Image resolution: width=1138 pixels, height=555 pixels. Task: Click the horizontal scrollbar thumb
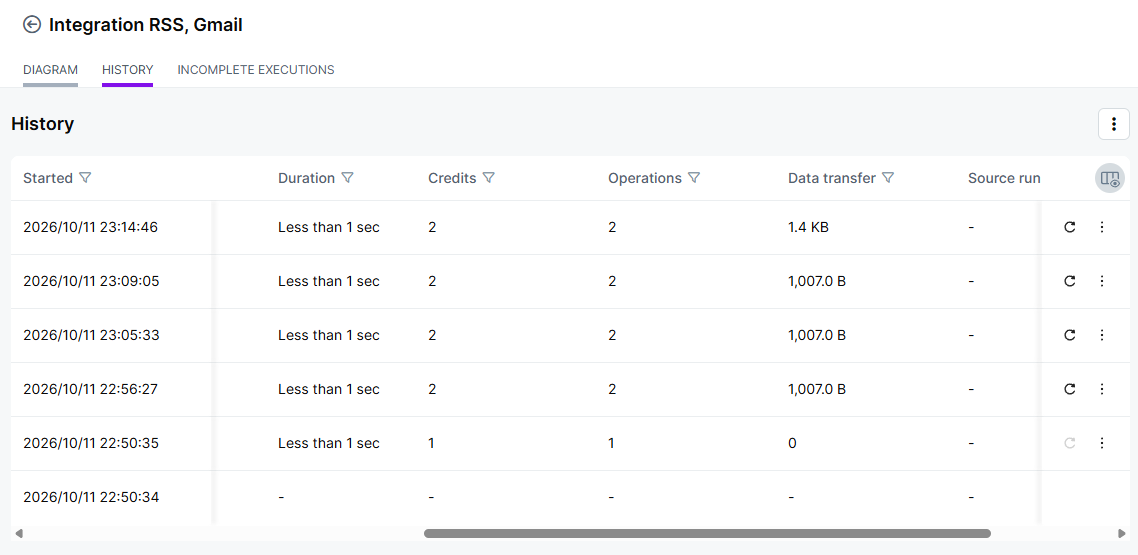click(707, 533)
